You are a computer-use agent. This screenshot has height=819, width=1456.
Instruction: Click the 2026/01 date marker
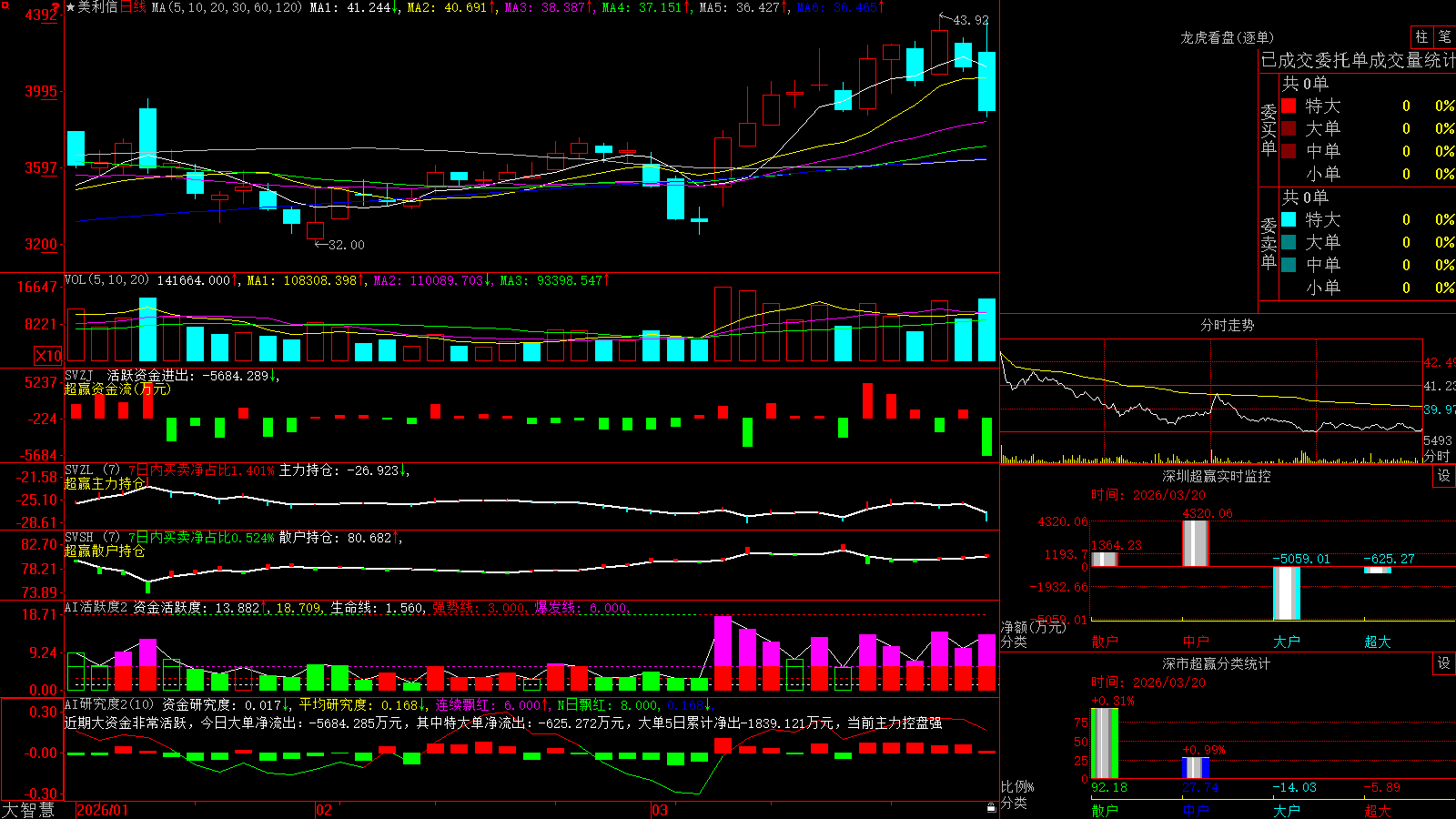[102, 810]
